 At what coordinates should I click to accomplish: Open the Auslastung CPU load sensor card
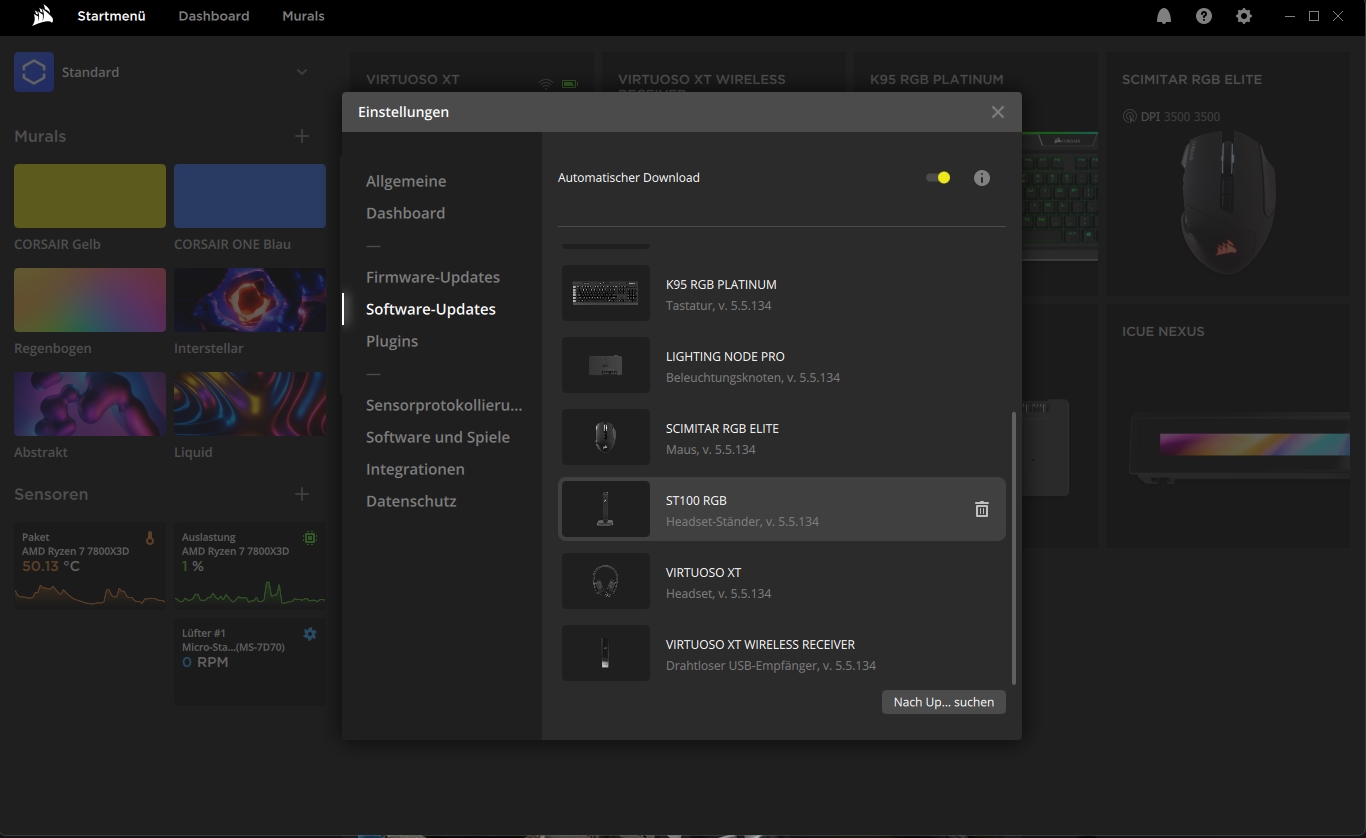click(x=250, y=565)
